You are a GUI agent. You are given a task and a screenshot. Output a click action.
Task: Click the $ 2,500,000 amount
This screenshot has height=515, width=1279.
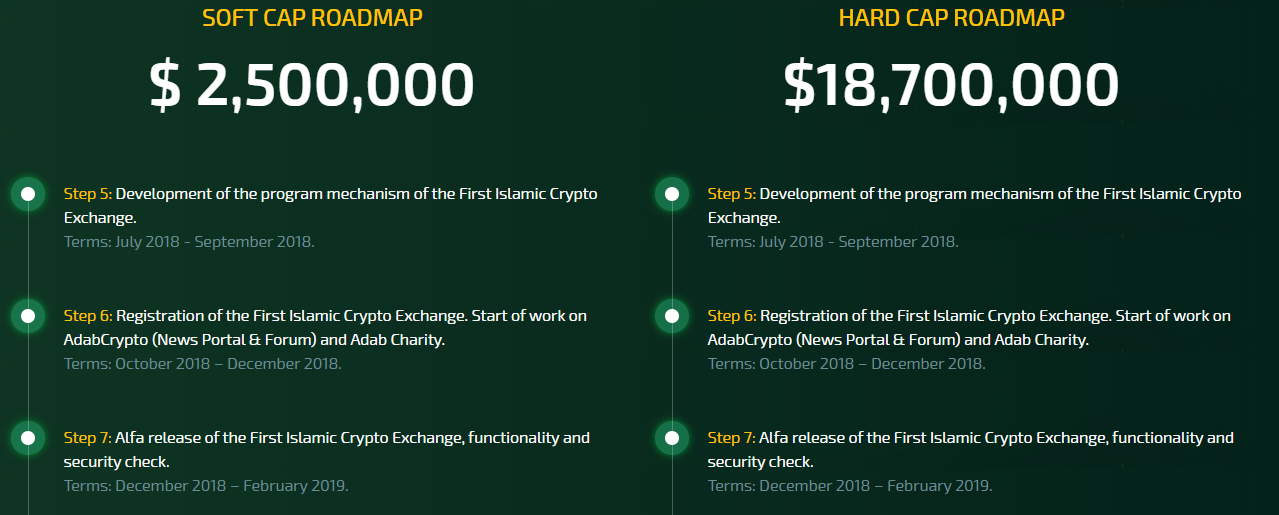point(312,85)
